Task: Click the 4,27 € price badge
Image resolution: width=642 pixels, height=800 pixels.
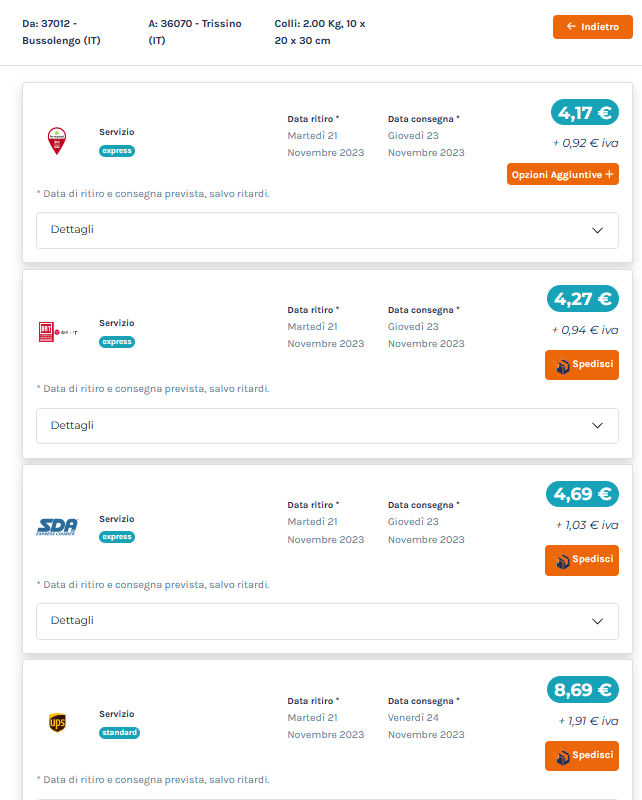Action: tap(582, 298)
